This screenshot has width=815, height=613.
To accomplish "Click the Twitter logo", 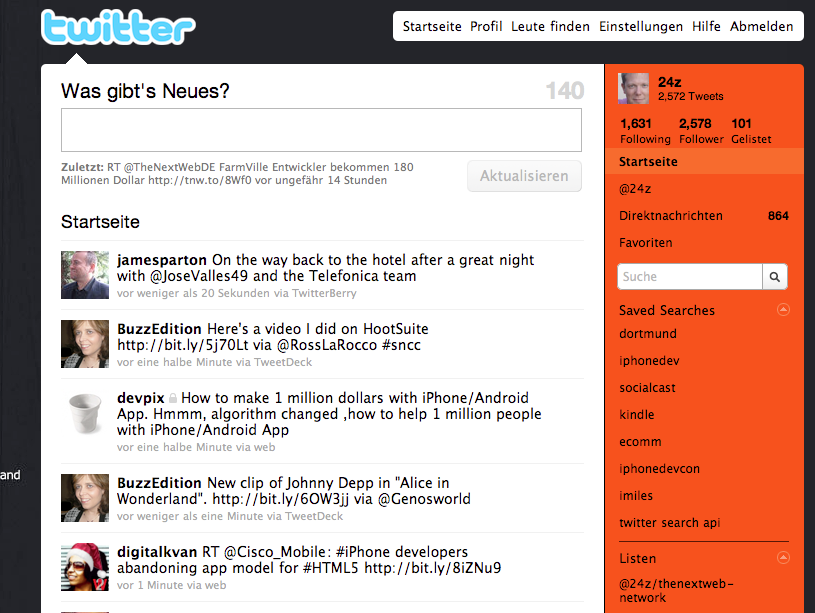I will (x=118, y=27).
